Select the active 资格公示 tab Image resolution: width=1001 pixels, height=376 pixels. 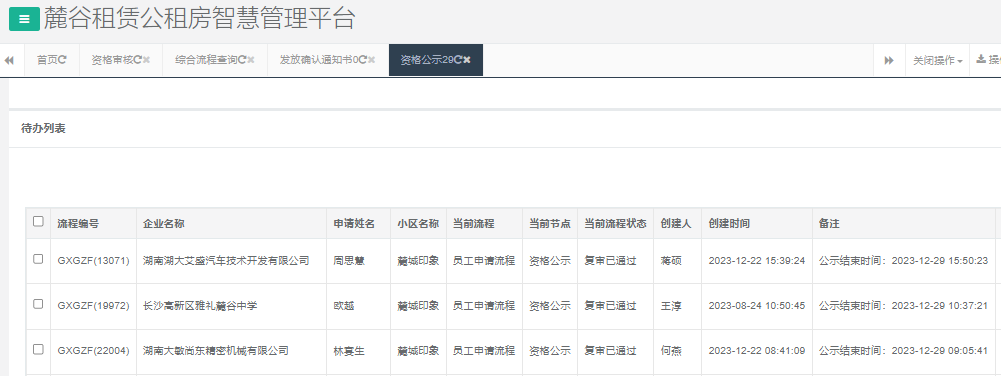435,60
